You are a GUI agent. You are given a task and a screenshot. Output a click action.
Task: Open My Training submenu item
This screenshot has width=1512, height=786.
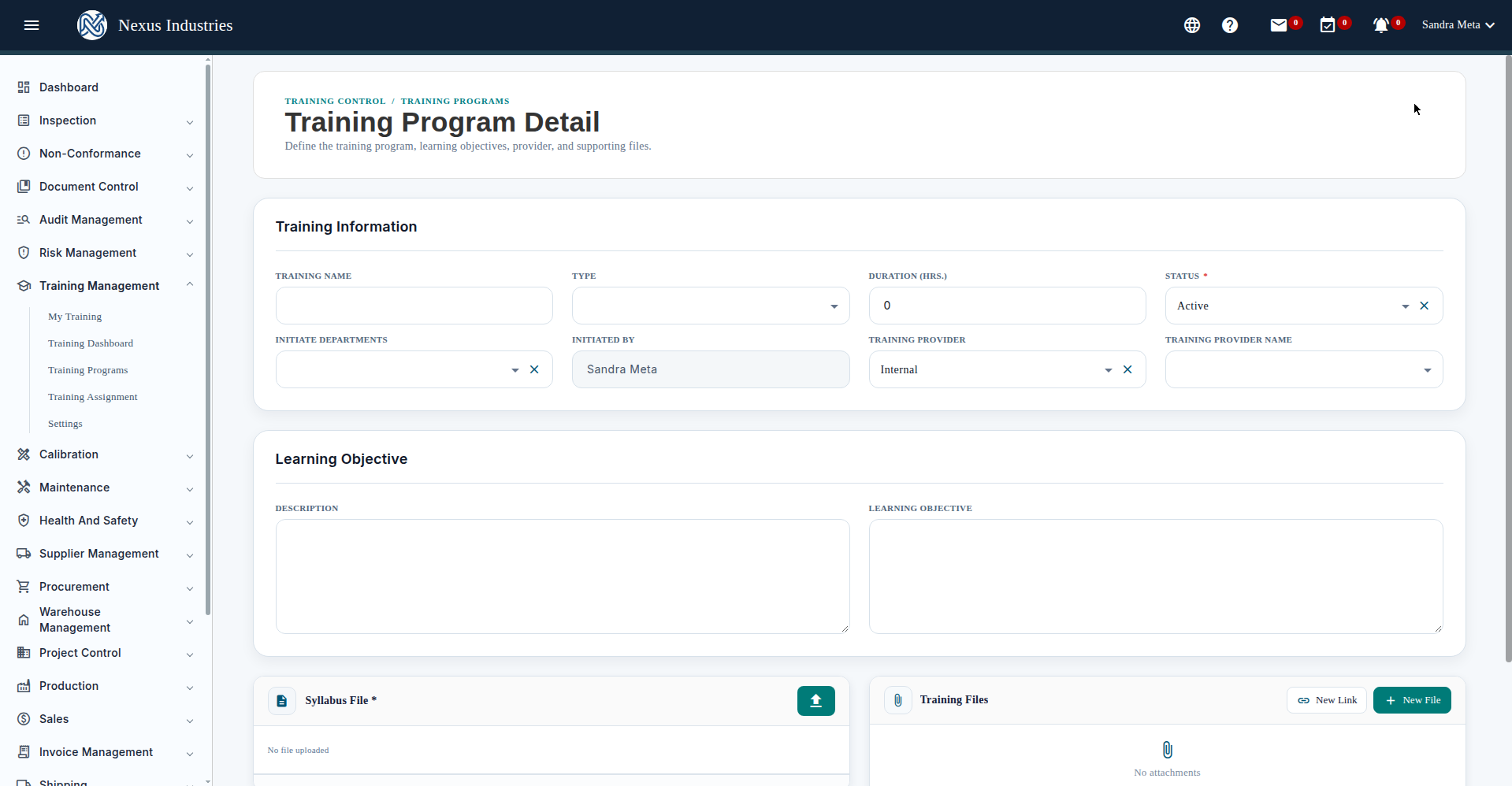click(x=75, y=317)
